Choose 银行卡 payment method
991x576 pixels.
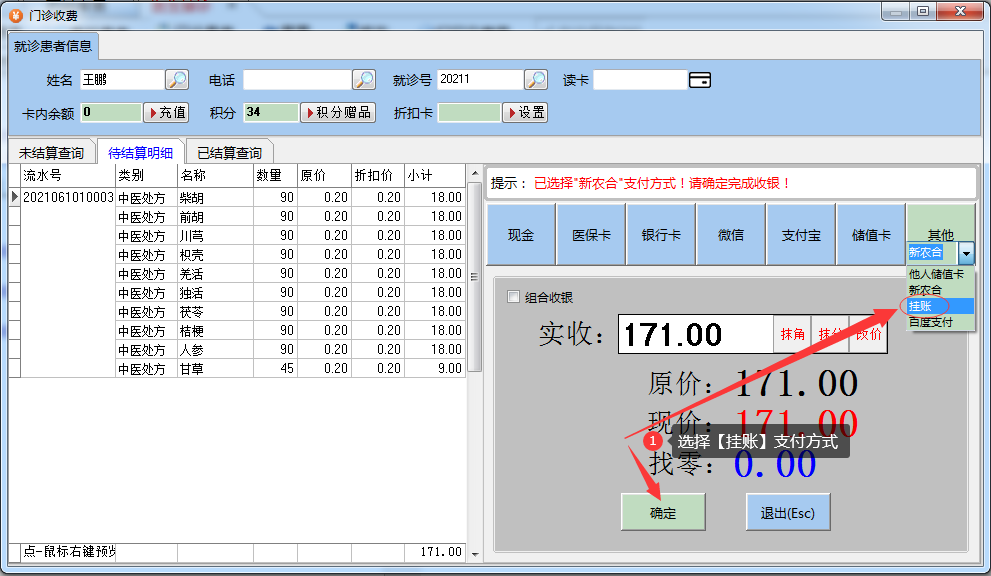[661, 235]
